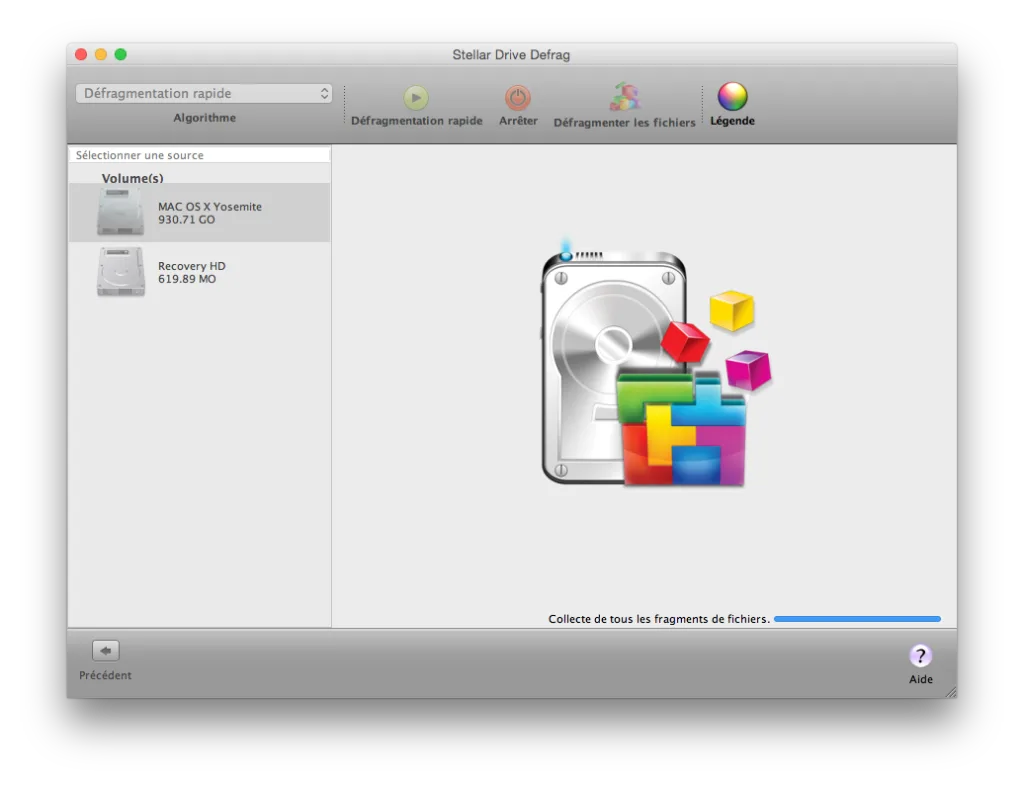Maximize window with the green button
The image size is (1024, 789).
(121, 54)
